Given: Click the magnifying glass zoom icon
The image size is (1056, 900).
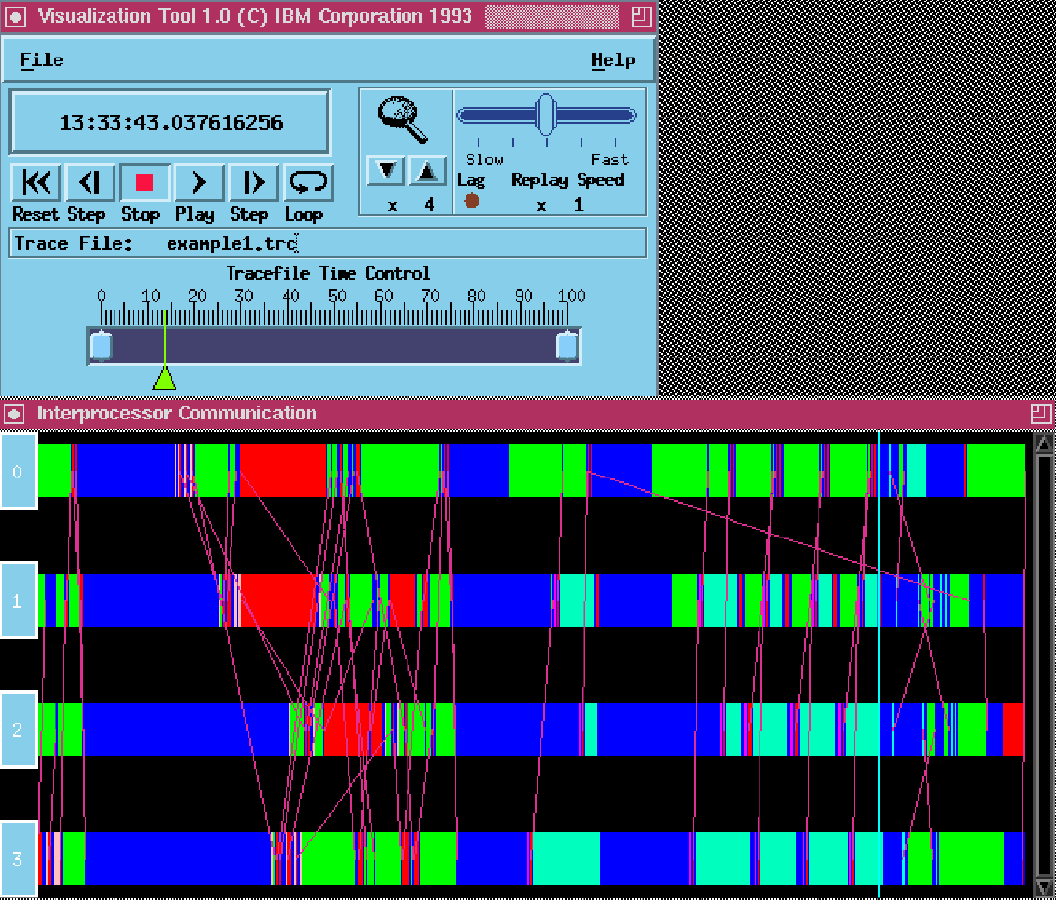Looking at the screenshot, I should [x=402, y=120].
